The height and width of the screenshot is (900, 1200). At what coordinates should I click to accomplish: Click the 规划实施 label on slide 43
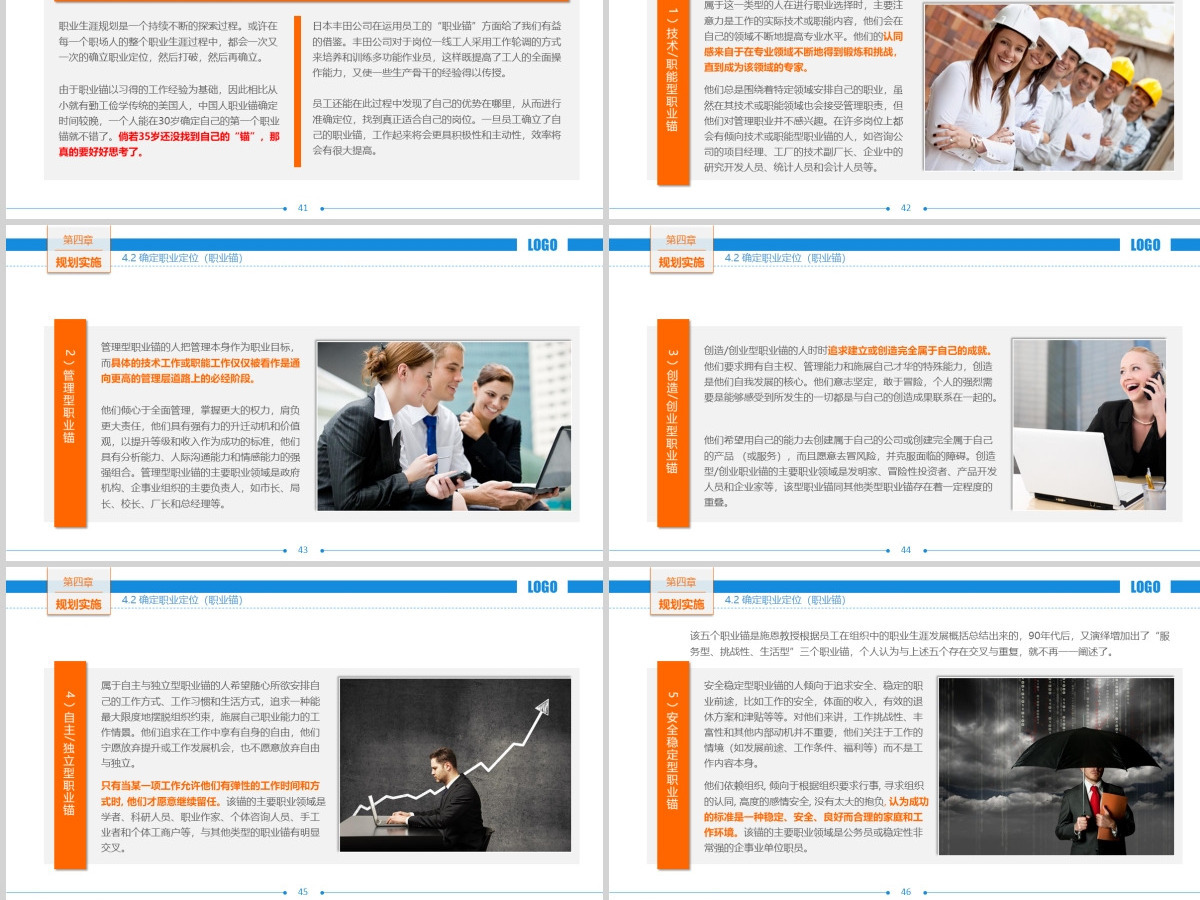tap(78, 262)
